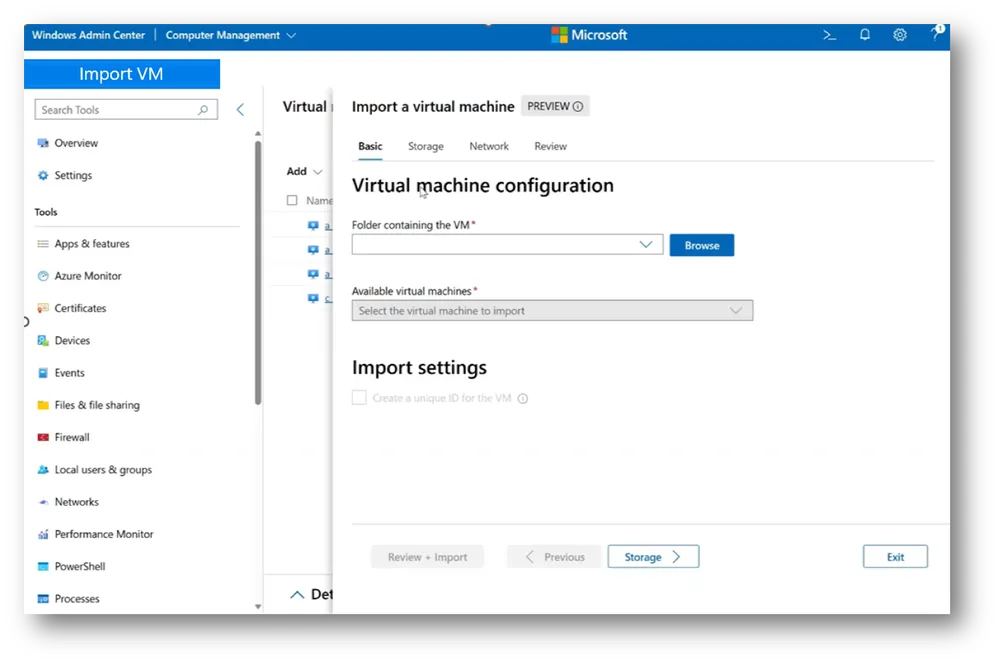Viewport: 999px width, 663px height.
Task: Click Exit to leave the import wizard
Action: coord(894,556)
